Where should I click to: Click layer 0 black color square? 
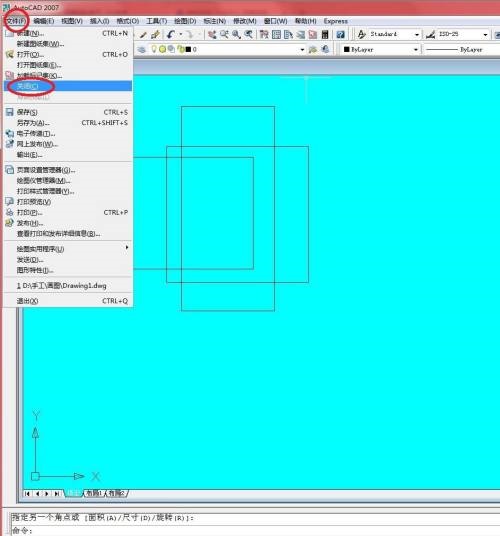(x=188, y=50)
